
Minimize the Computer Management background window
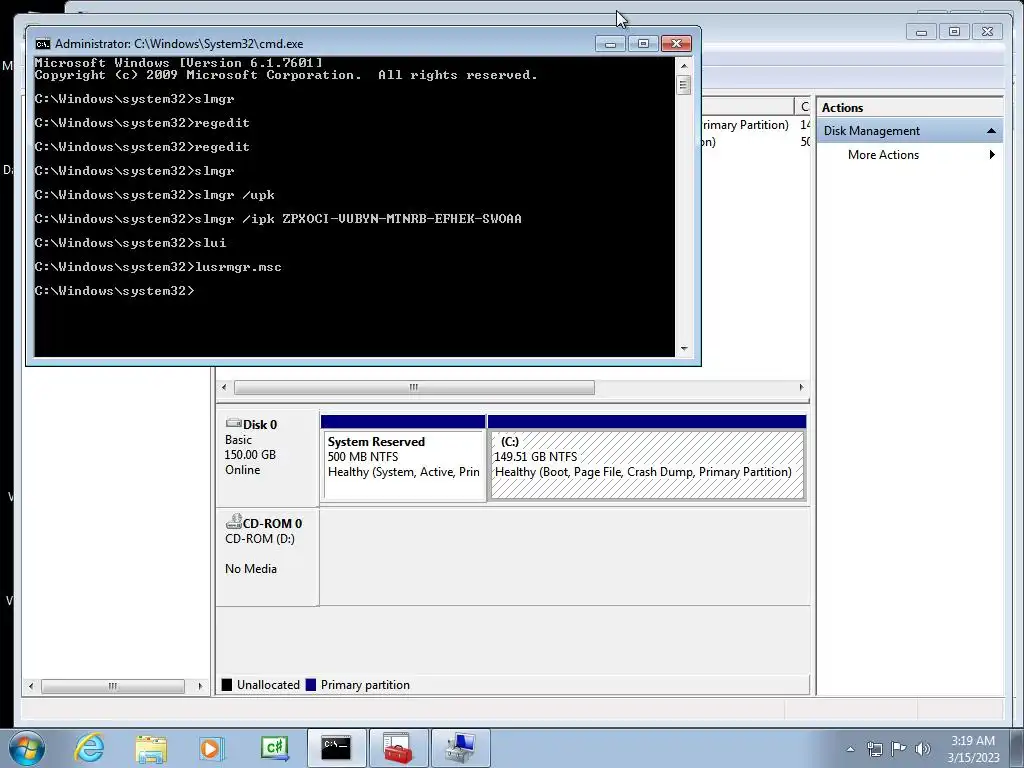921,31
